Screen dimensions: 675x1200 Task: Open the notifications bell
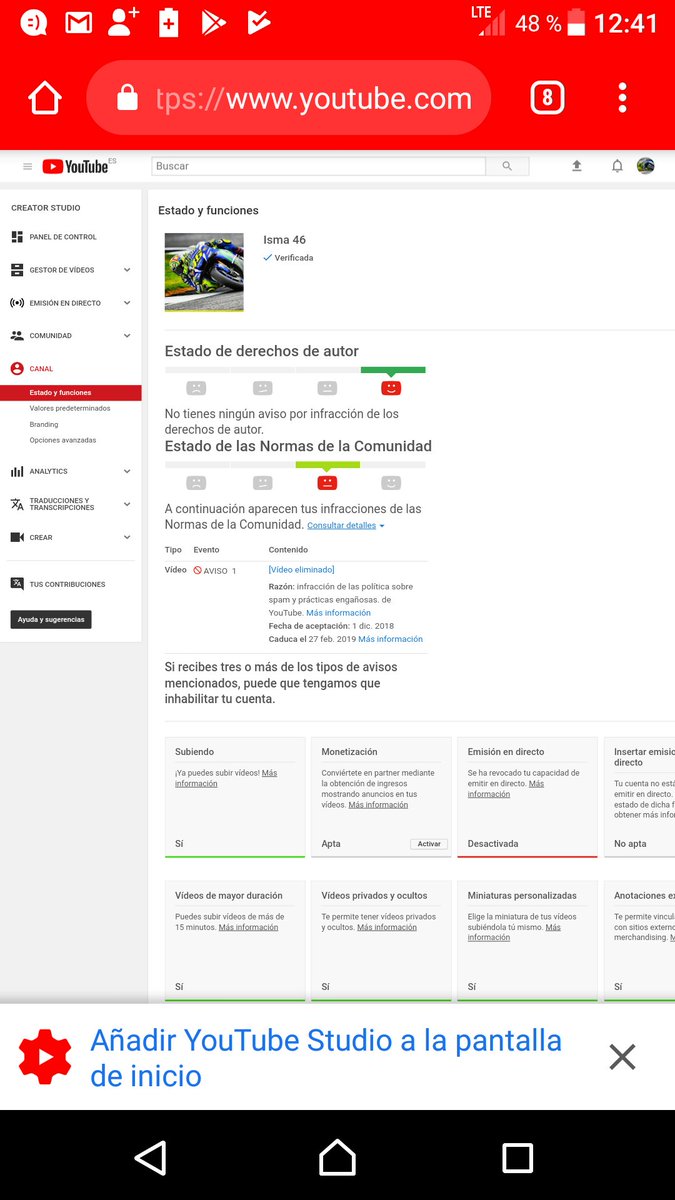617,166
